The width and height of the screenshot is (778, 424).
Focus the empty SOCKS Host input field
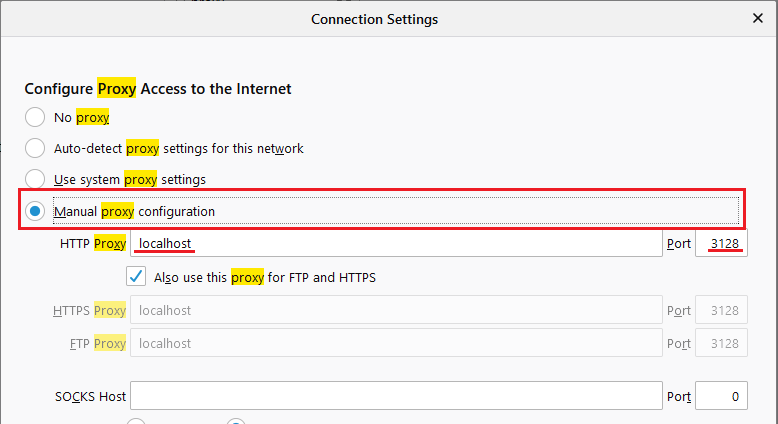pyautogui.click(x=396, y=396)
